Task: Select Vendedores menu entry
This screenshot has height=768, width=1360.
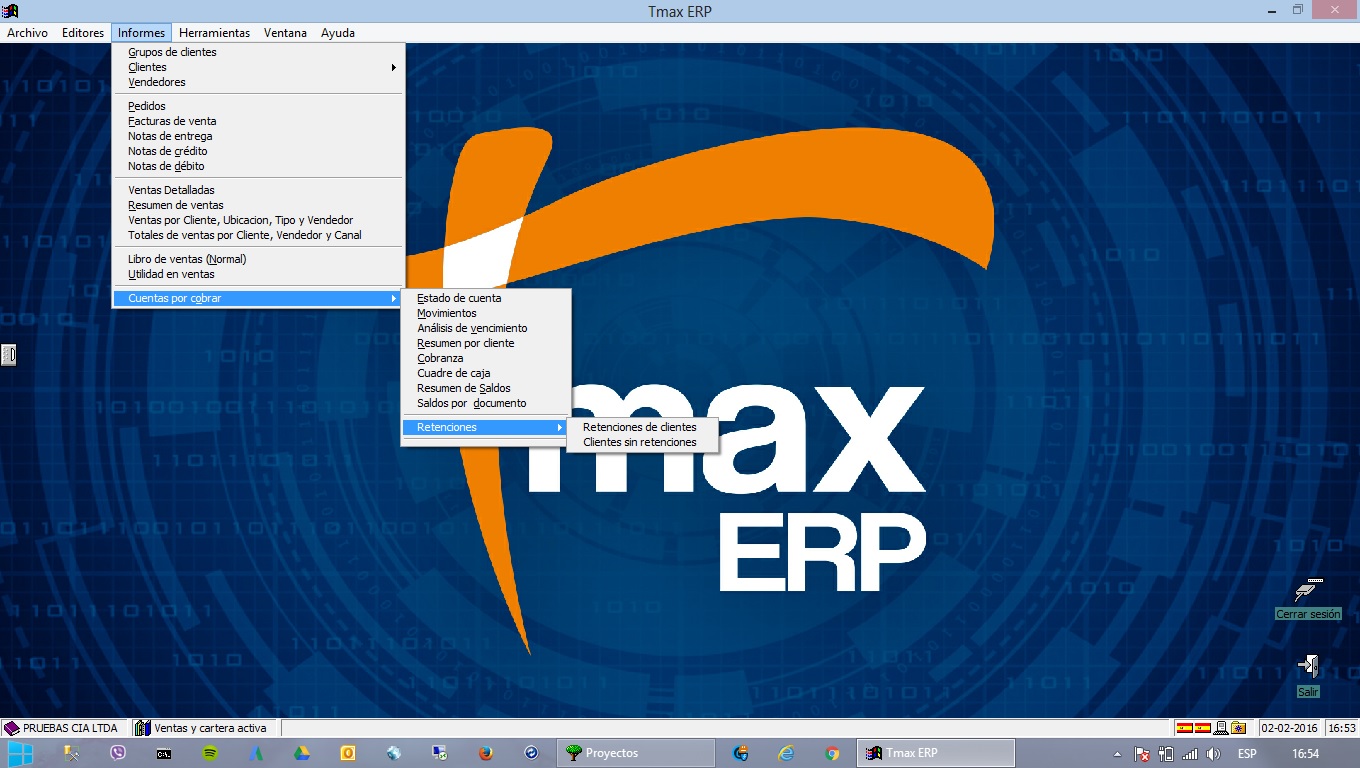Action: (258, 82)
